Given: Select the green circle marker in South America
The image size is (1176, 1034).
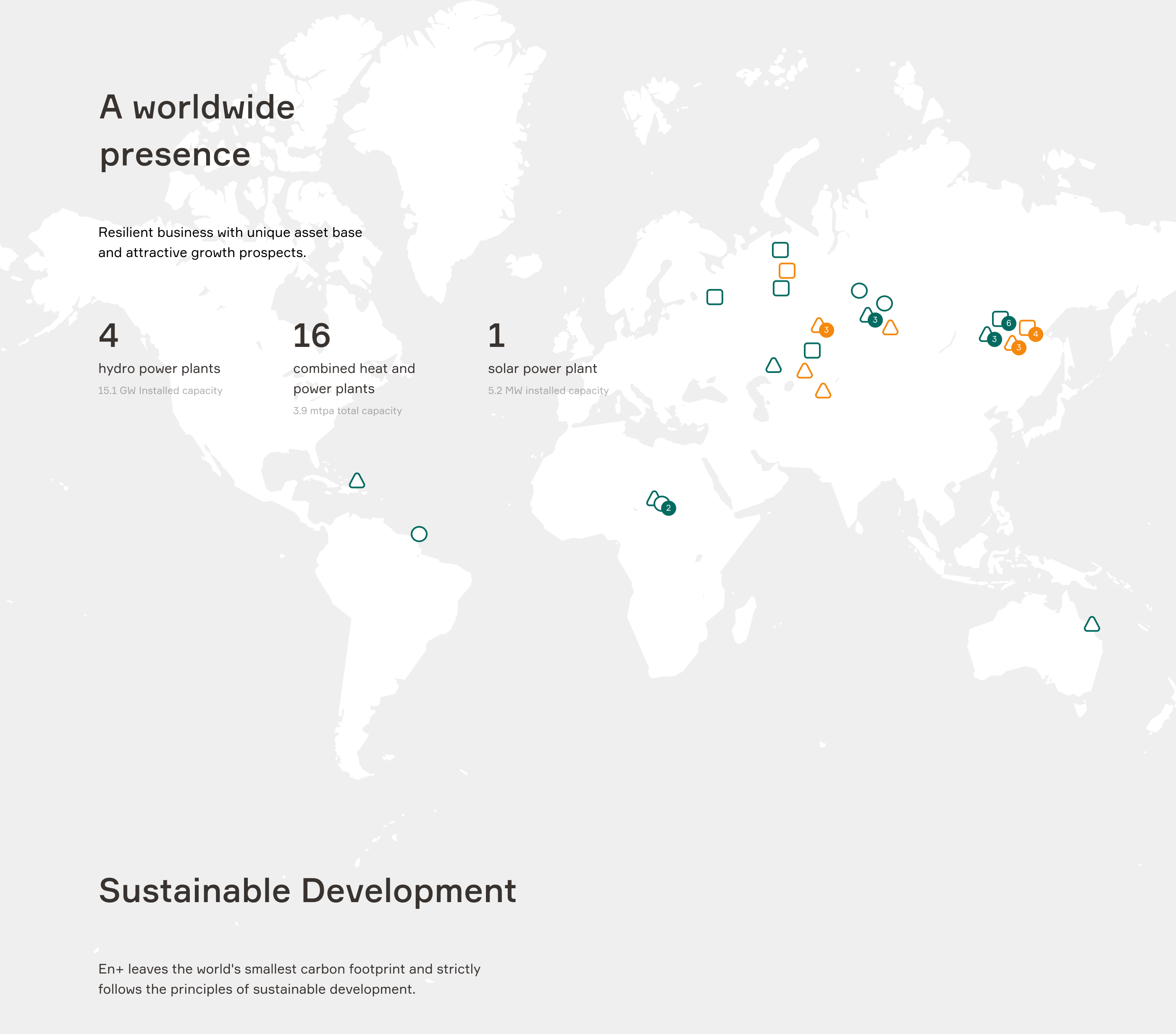Looking at the screenshot, I should point(419,534).
